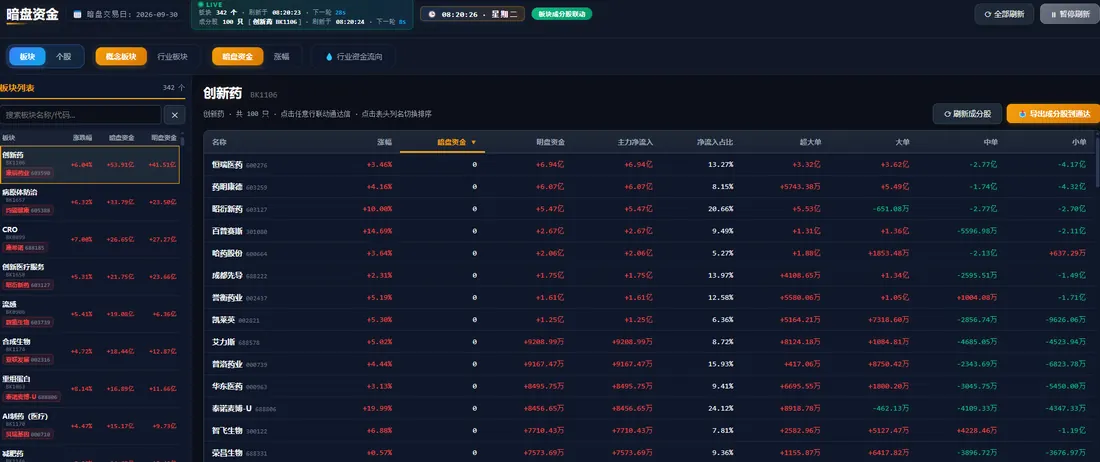Click 刷新成分股 button
This screenshot has width=1100, height=462.
[967, 114]
